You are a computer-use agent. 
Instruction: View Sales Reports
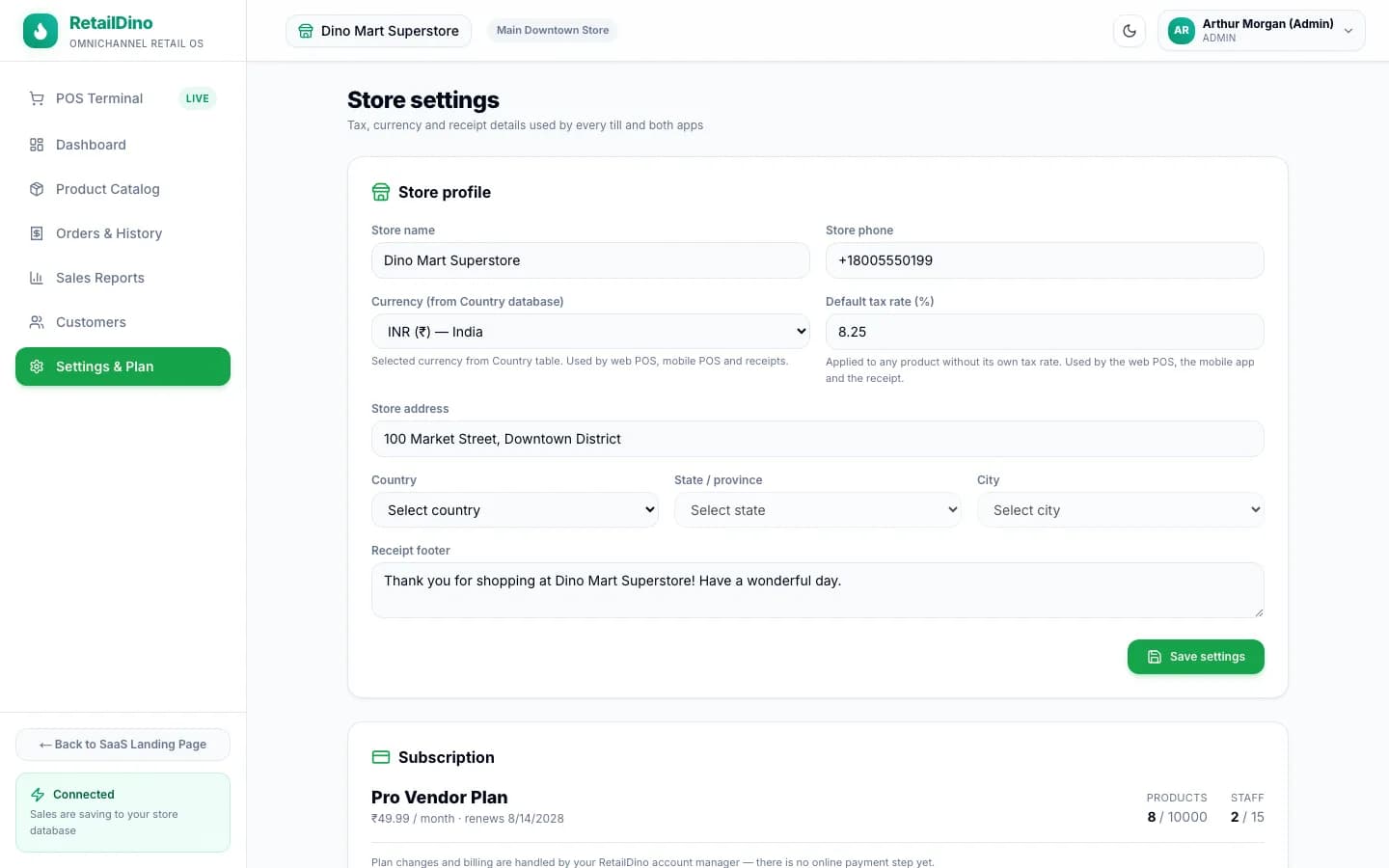pos(123,278)
